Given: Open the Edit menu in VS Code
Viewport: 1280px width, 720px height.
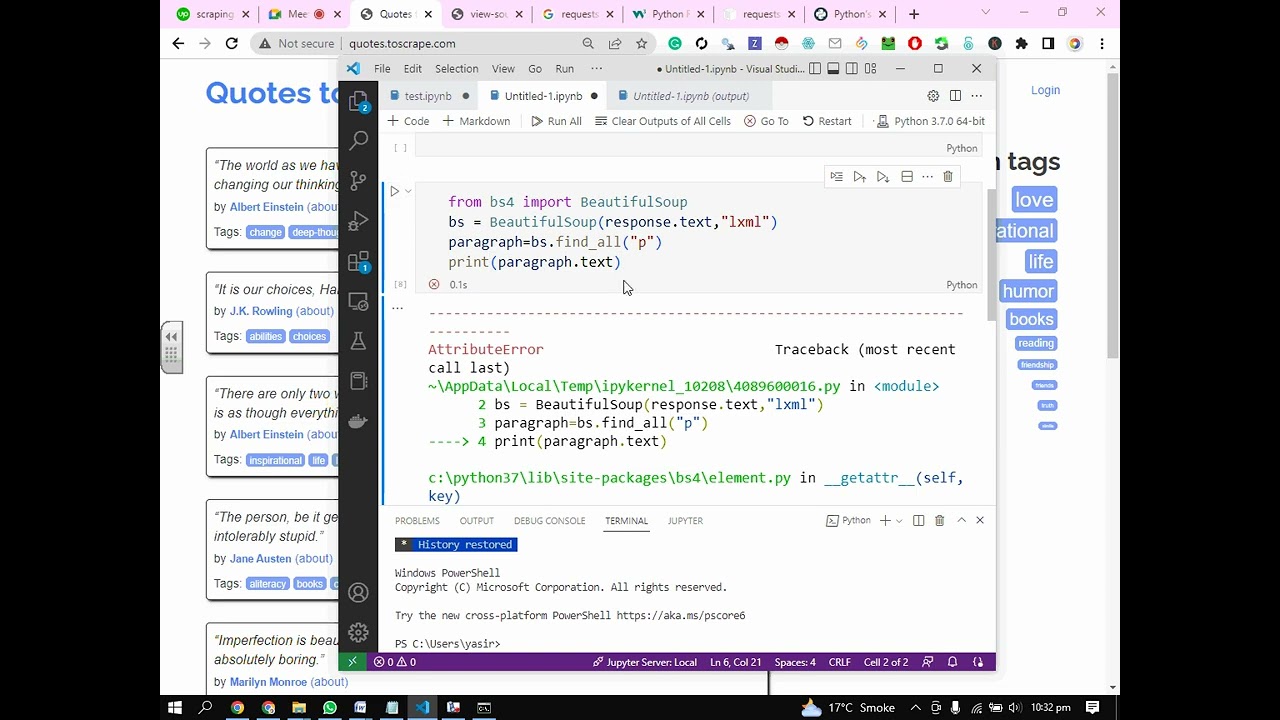Looking at the screenshot, I should point(413,69).
